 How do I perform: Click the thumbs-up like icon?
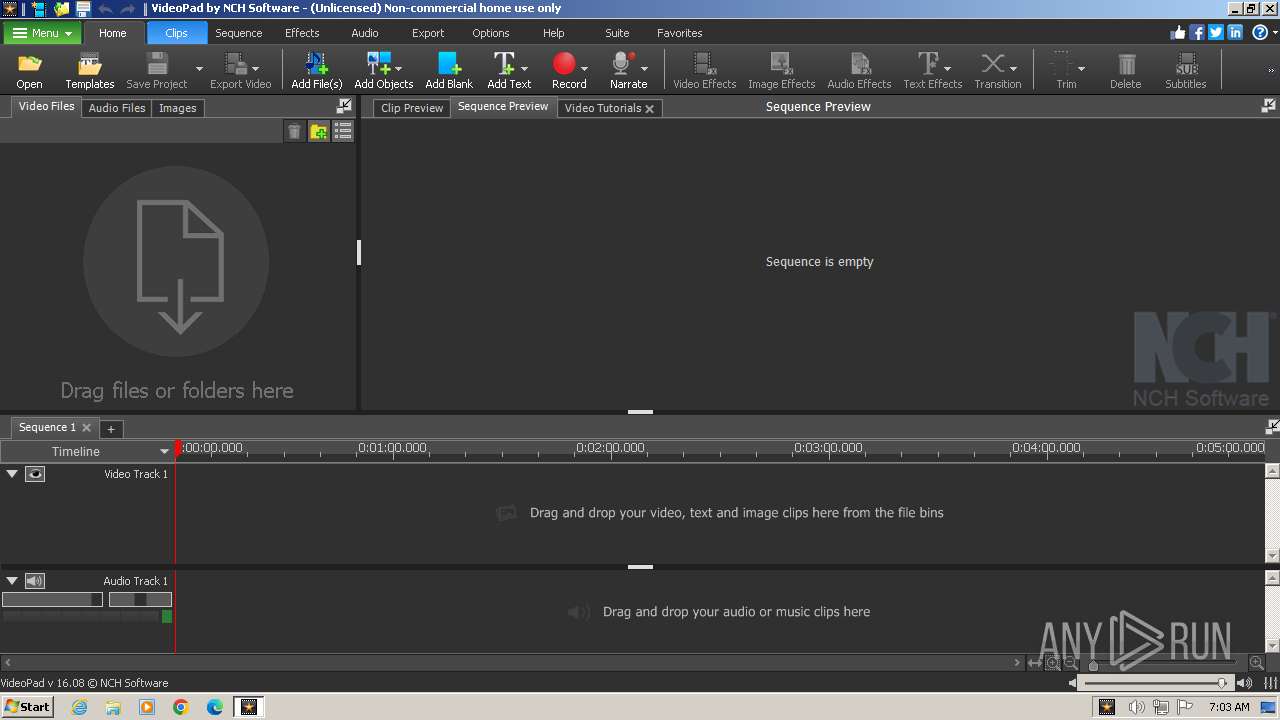pos(1178,33)
